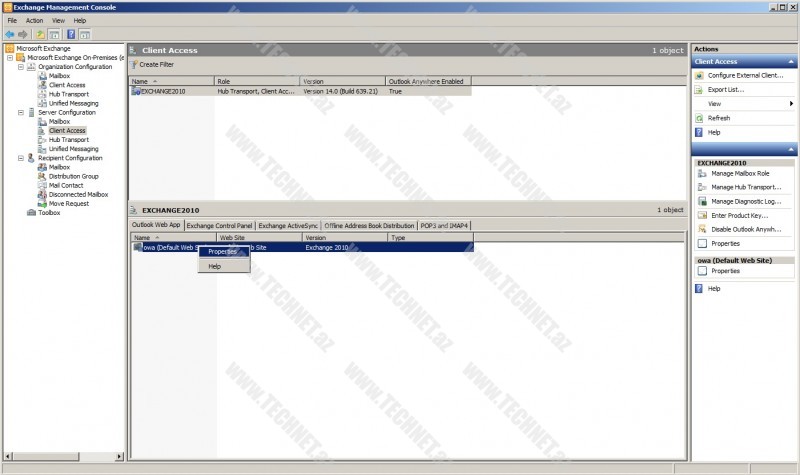Switch to the Exchange ActiveSync tab

[x=288, y=226]
